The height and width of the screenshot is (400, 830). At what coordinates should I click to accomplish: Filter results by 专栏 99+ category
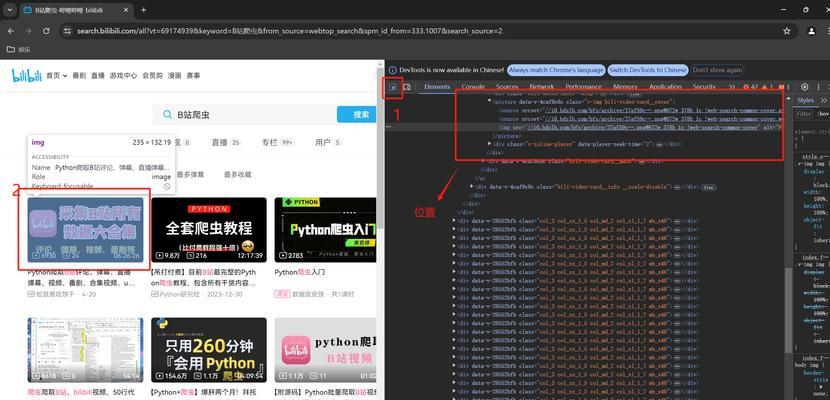tap(277, 142)
